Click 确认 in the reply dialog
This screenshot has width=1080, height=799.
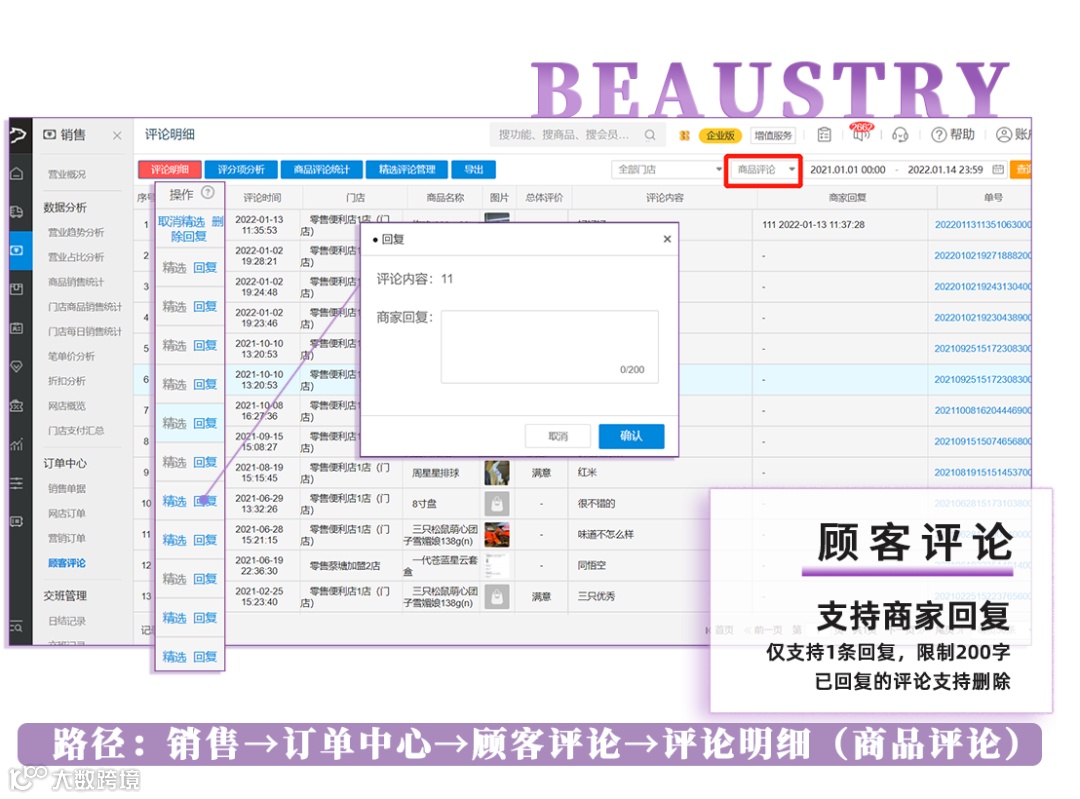pyautogui.click(x=631, y=436)
